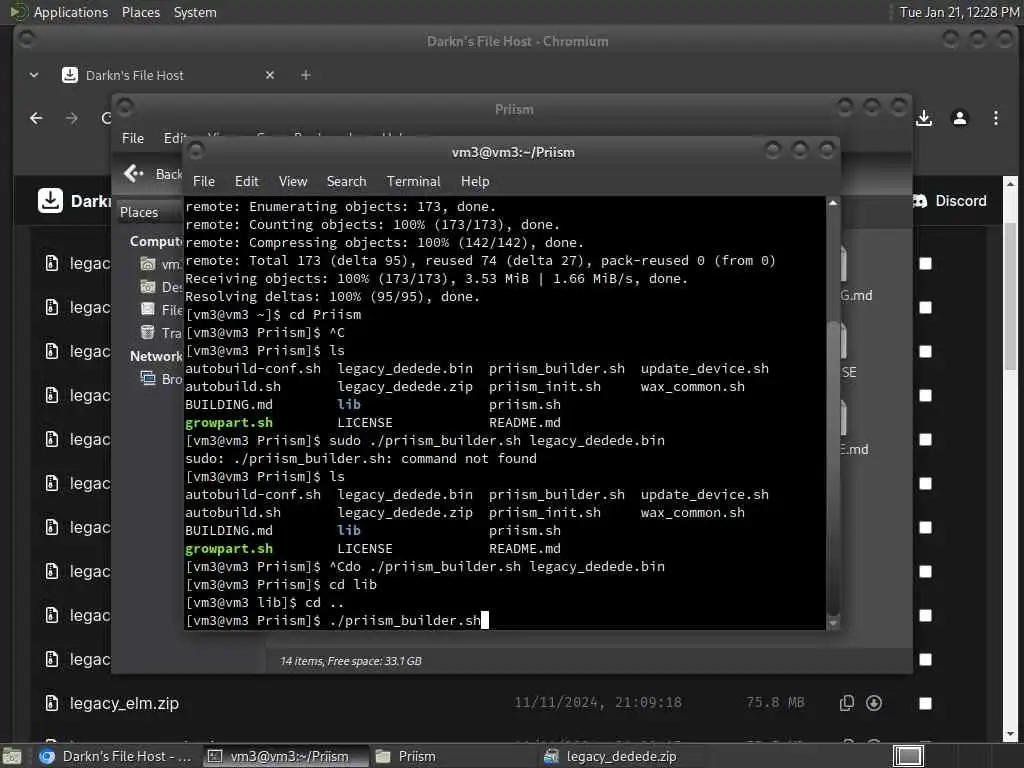The image size is (1024, 768).
Task: Click the show desktop icon in taskbar
Action: point(12,756)
